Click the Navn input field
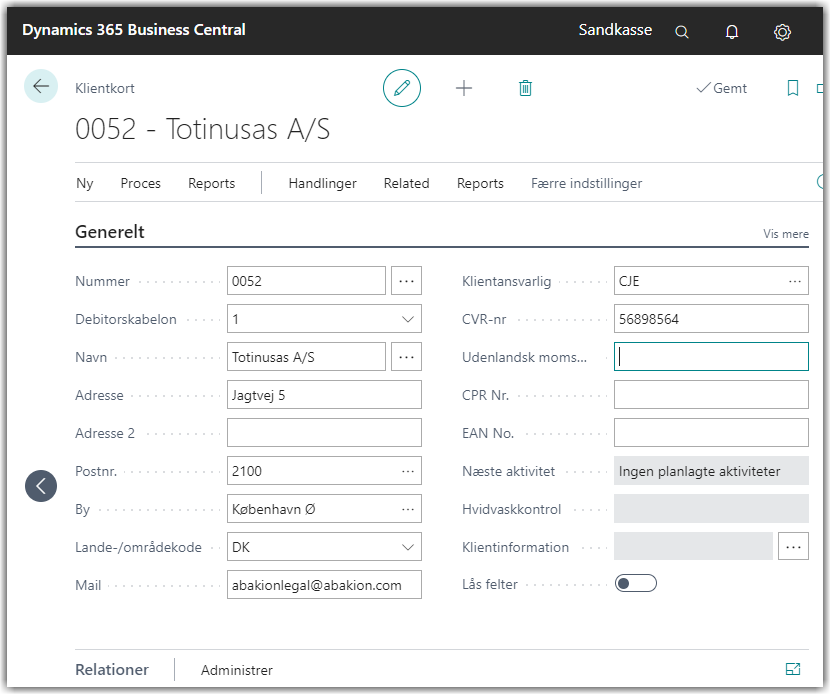The width and height of the screenshot is (831, 695). (x=306, y=357)
